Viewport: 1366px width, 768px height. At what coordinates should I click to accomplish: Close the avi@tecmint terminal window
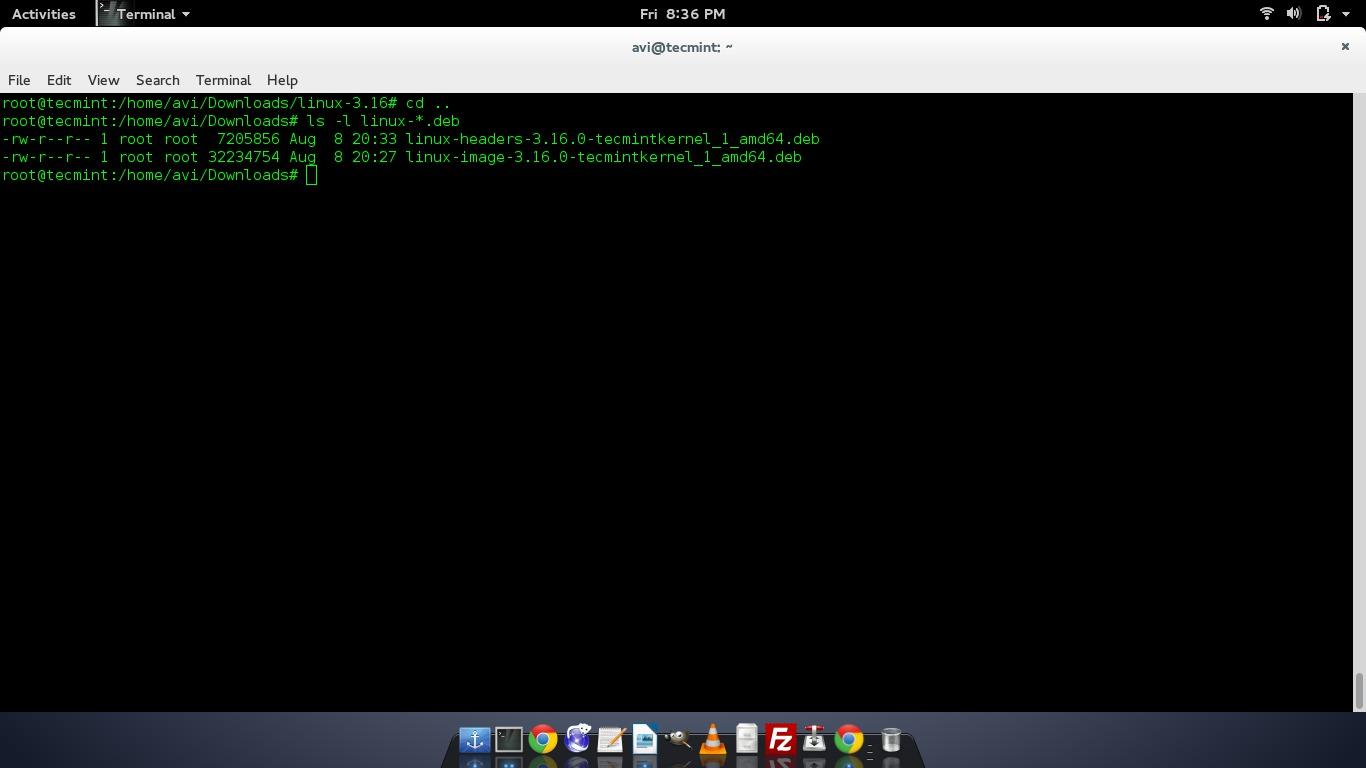click(x=1345, y=46)
